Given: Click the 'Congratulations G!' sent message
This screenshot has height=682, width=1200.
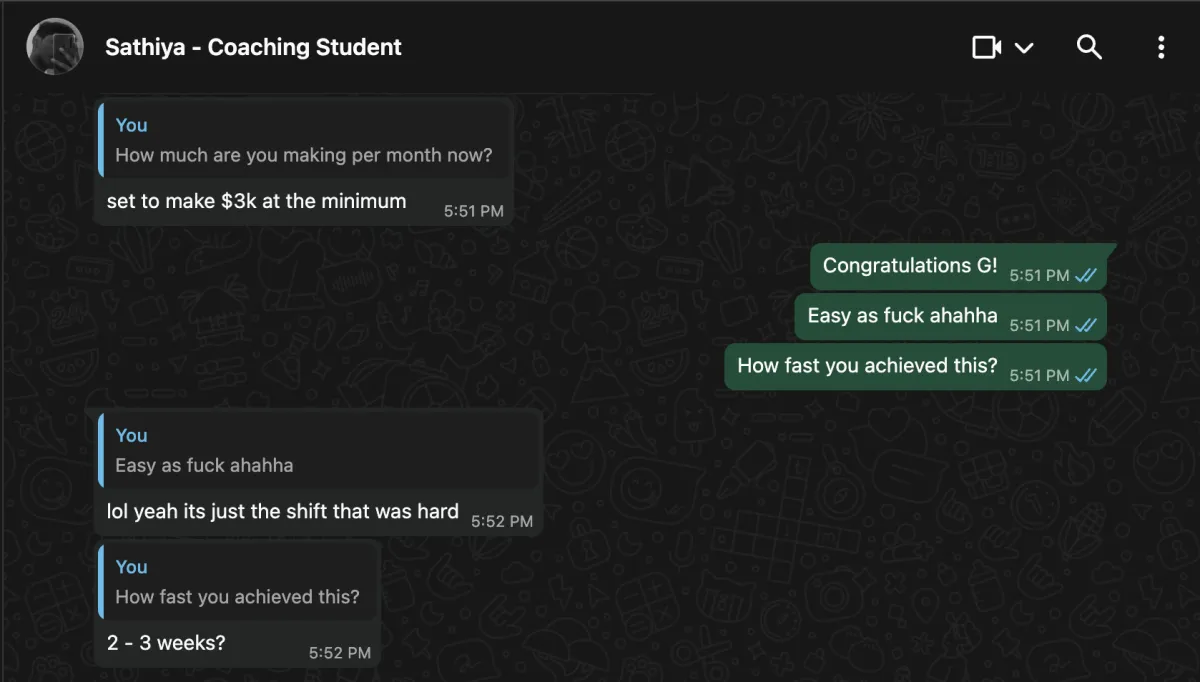Looking at the screenshot, I should [910, 266].
